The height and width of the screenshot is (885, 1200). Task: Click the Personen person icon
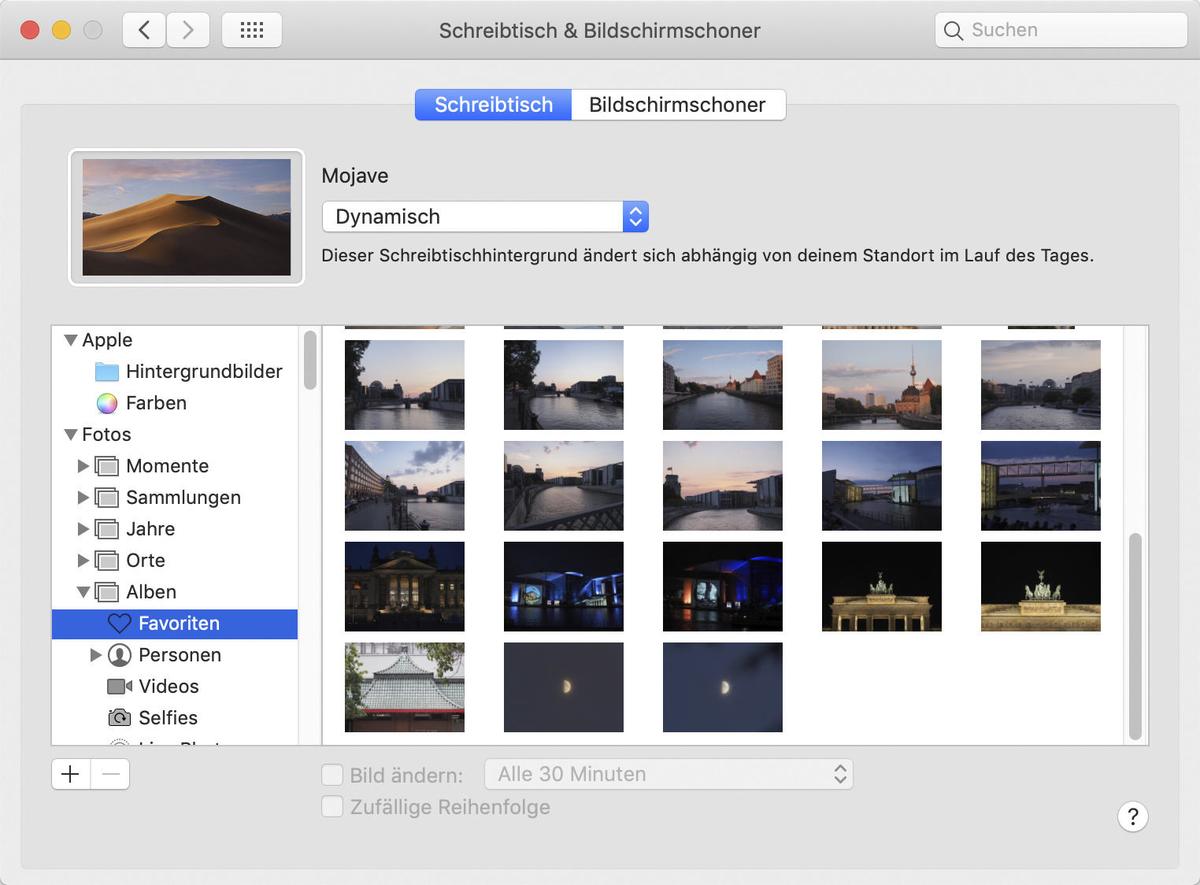[x=120, y=655]
